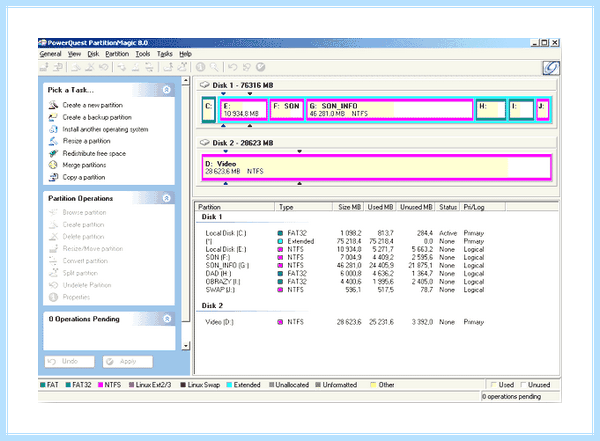Select the SON_INFO (G:) row in the list

point(344,265)
